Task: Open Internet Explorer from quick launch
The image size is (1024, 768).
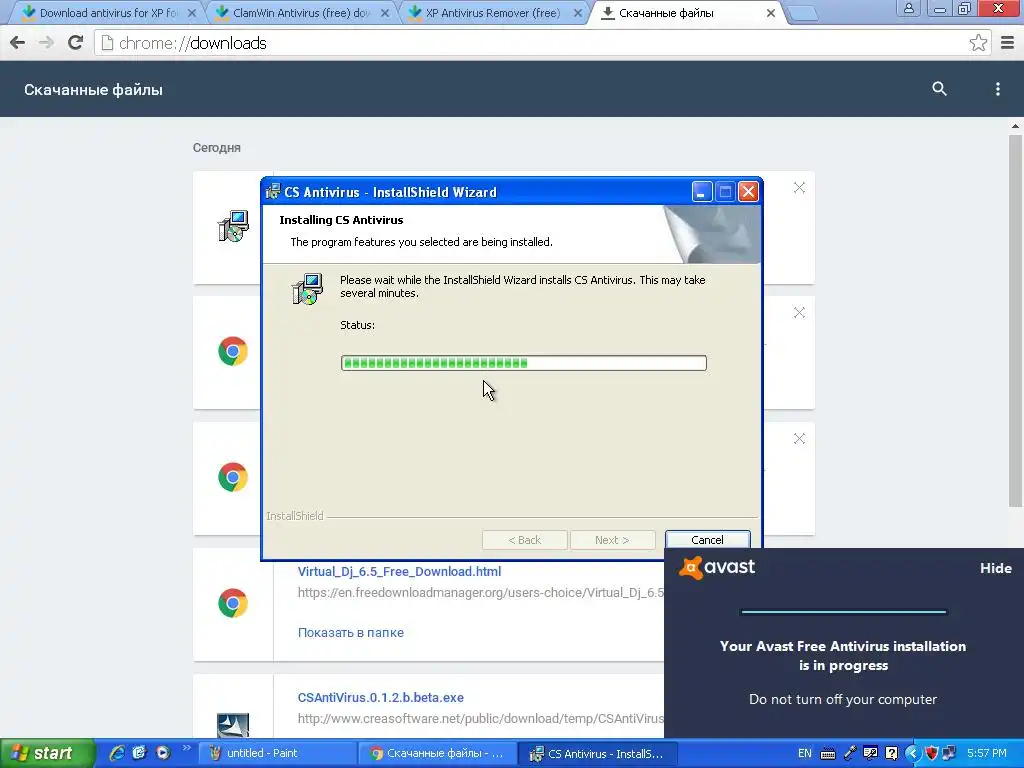Action: pos(117,753)
